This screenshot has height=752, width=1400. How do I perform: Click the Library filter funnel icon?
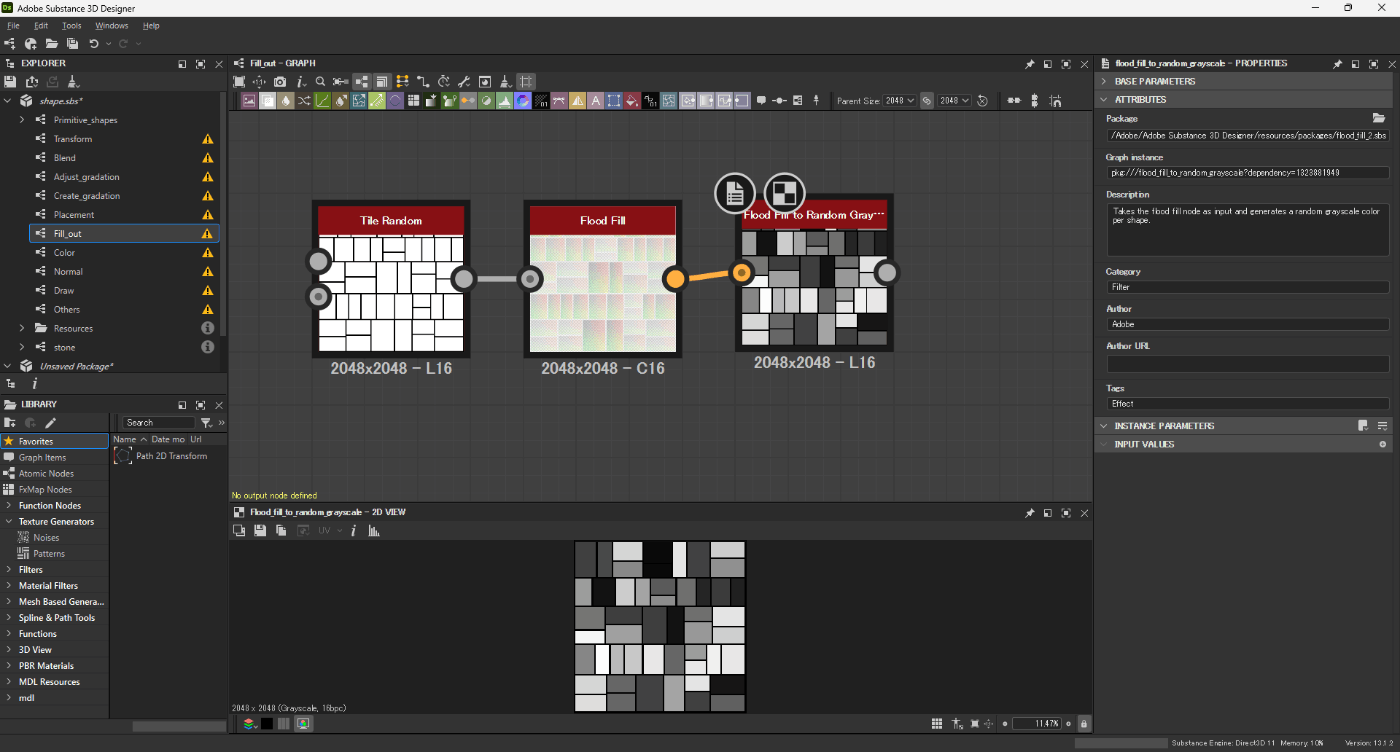pyautogui.click(x=206, y=422)
